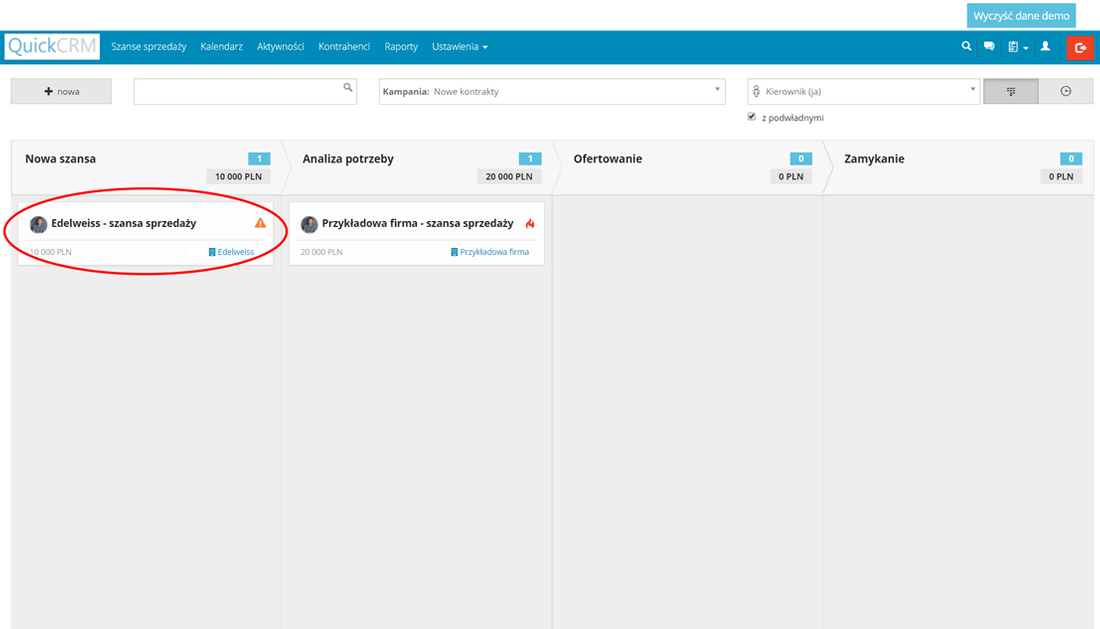Click the flame icon on Przykładowa firma card
The height and width of the screenshot is (629, 1100).
tap(530, 224)
